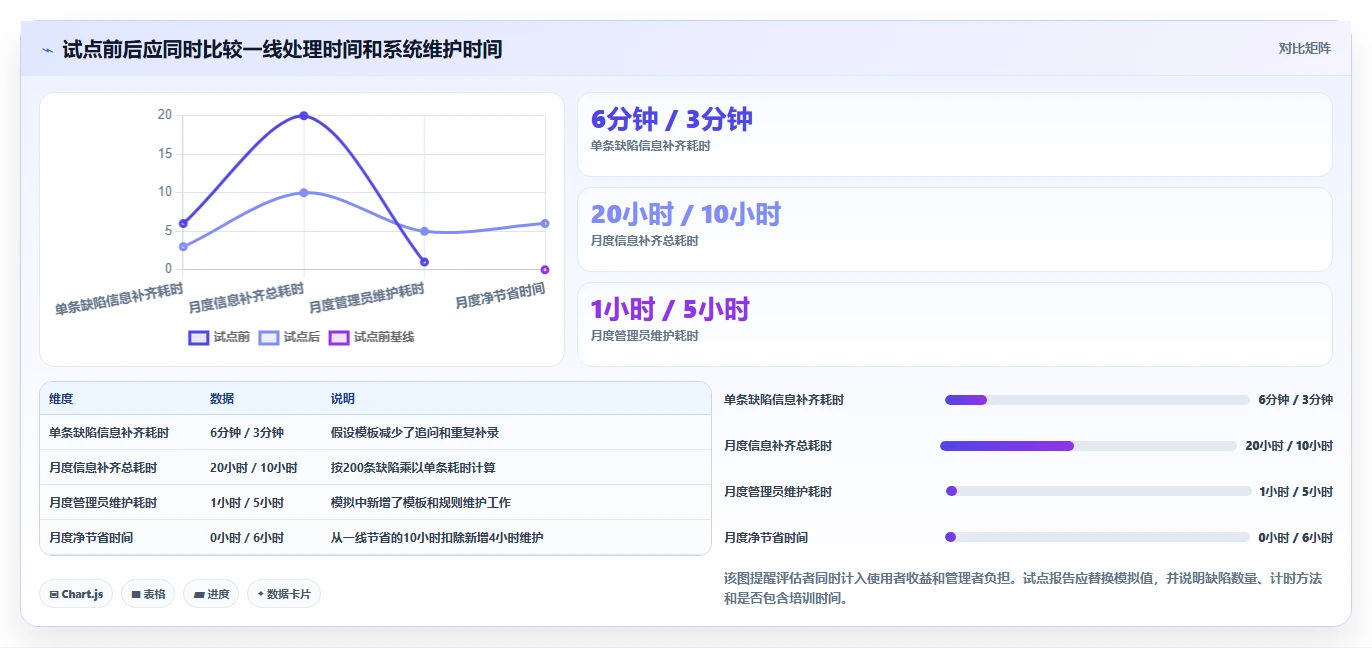This screenshot has width=1372, height=648.
Task: Open the 20小时 / 10小时 data card
Action: click(x=955, y=230)
